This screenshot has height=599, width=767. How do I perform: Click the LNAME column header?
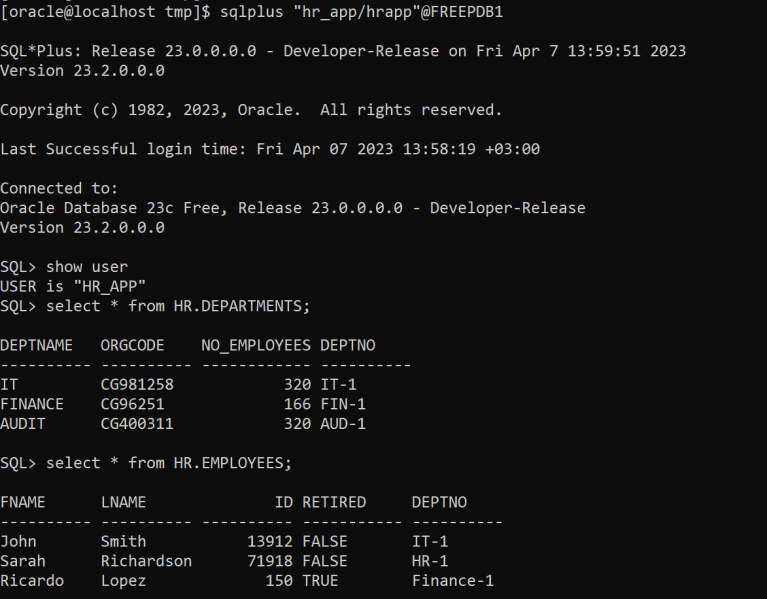pos(123,502)
